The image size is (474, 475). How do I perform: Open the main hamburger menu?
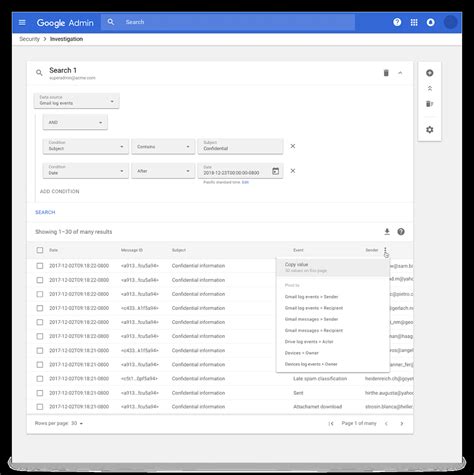[22, 22]
